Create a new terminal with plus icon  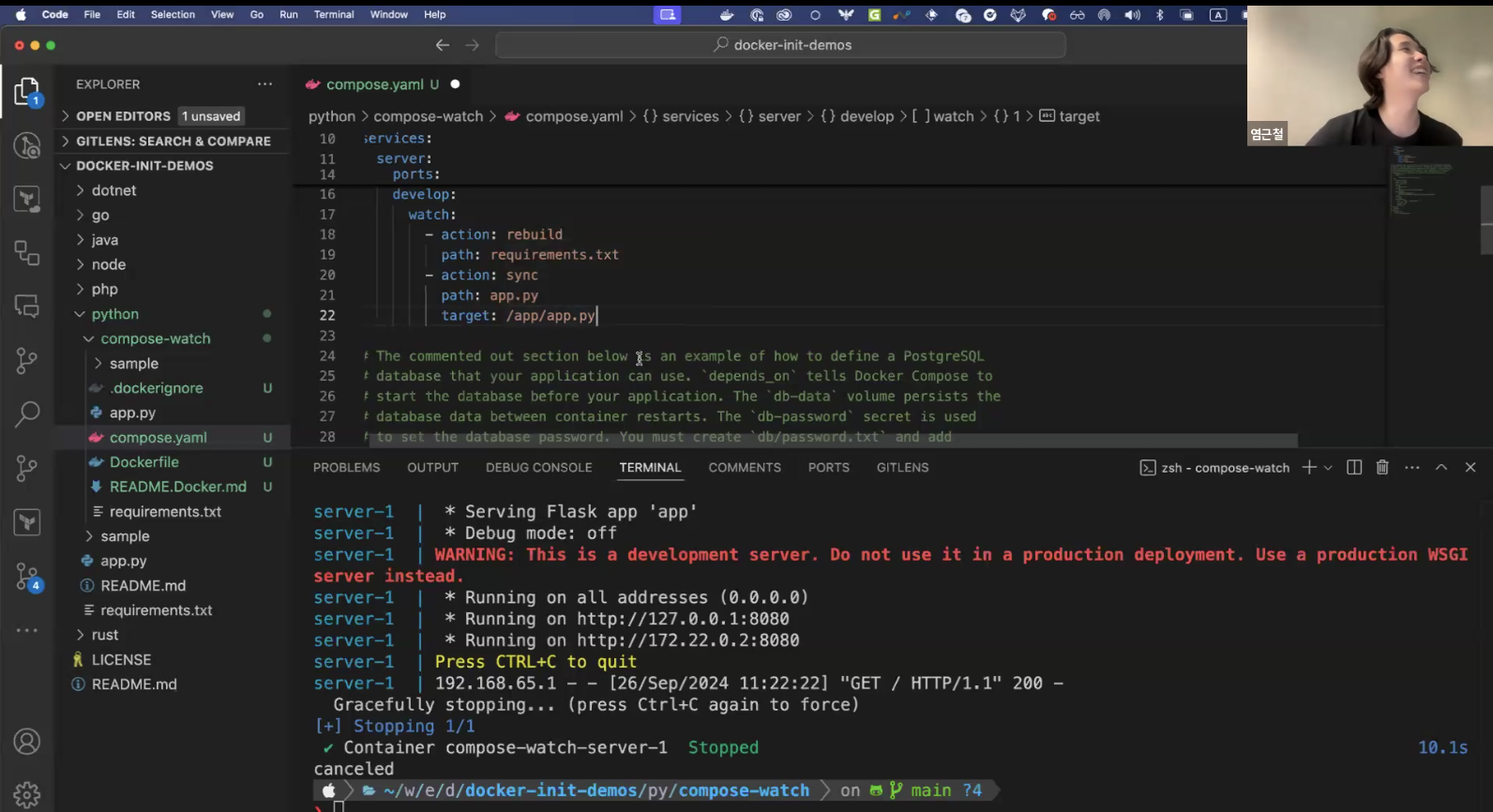[x=1309, y=467]
